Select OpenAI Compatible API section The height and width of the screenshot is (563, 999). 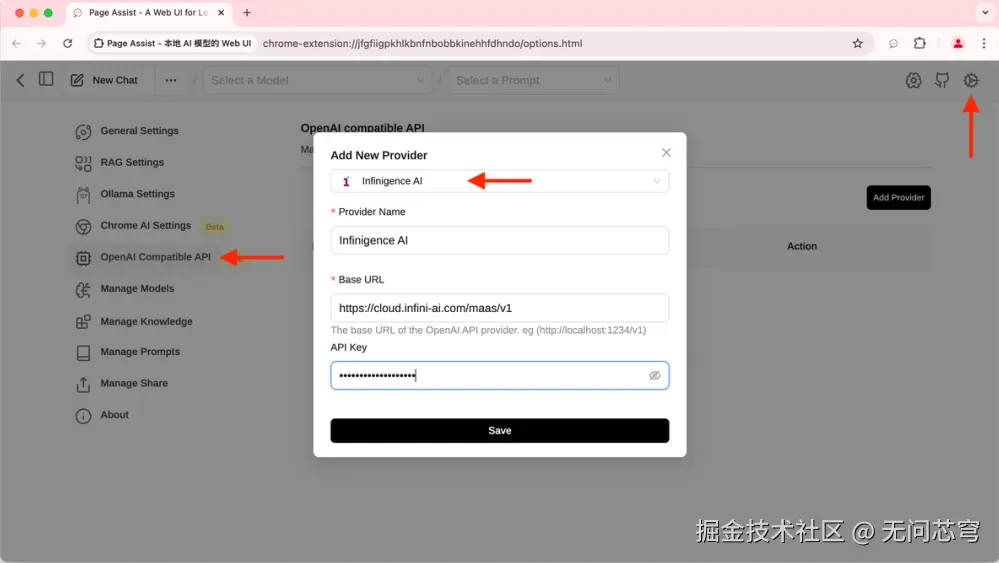[x=155, y=257]
